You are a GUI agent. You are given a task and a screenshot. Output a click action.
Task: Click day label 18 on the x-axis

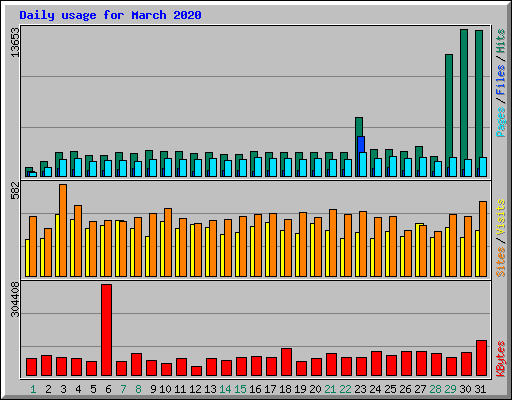coord(285,389)
